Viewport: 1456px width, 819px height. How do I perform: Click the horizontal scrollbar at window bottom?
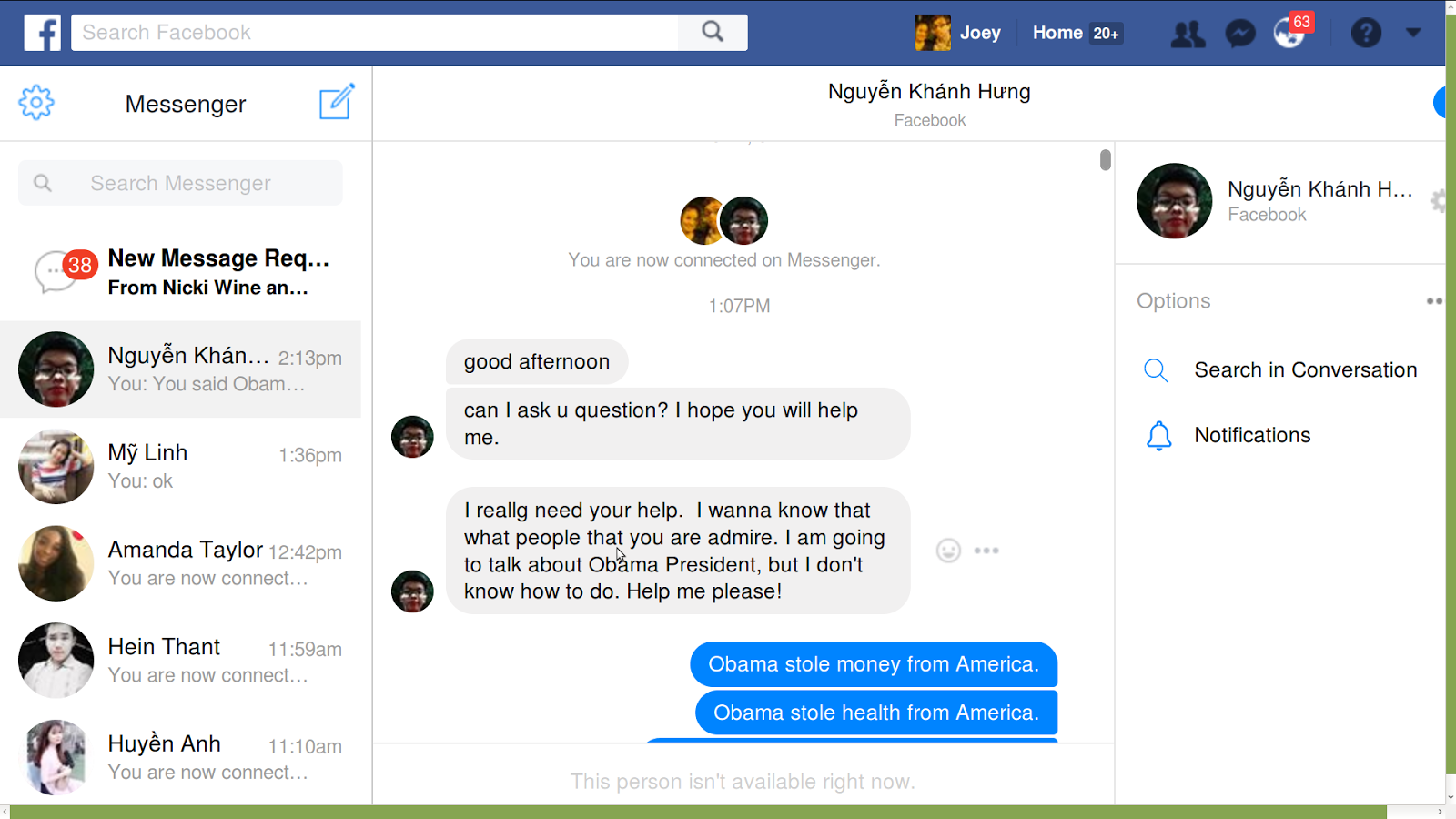coord(698,812)
